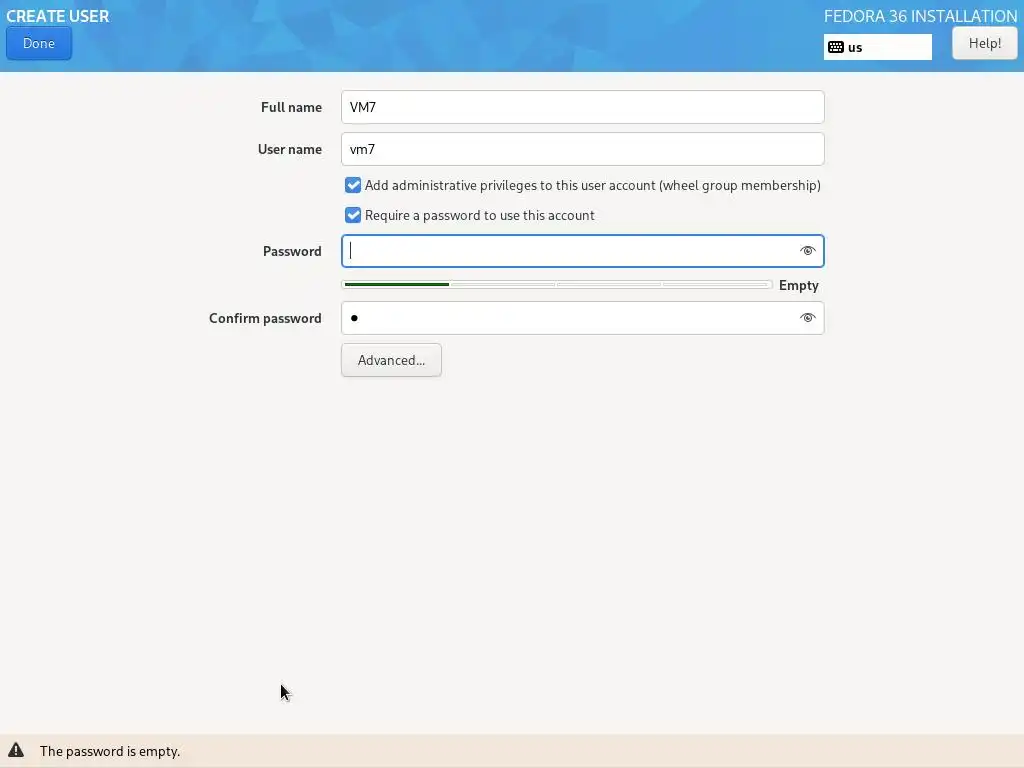Image resolution: width=1024 pixels, height=768 pixels.
Task: Toggle the administrative privileges checkbox
Action: click(353, 185)
